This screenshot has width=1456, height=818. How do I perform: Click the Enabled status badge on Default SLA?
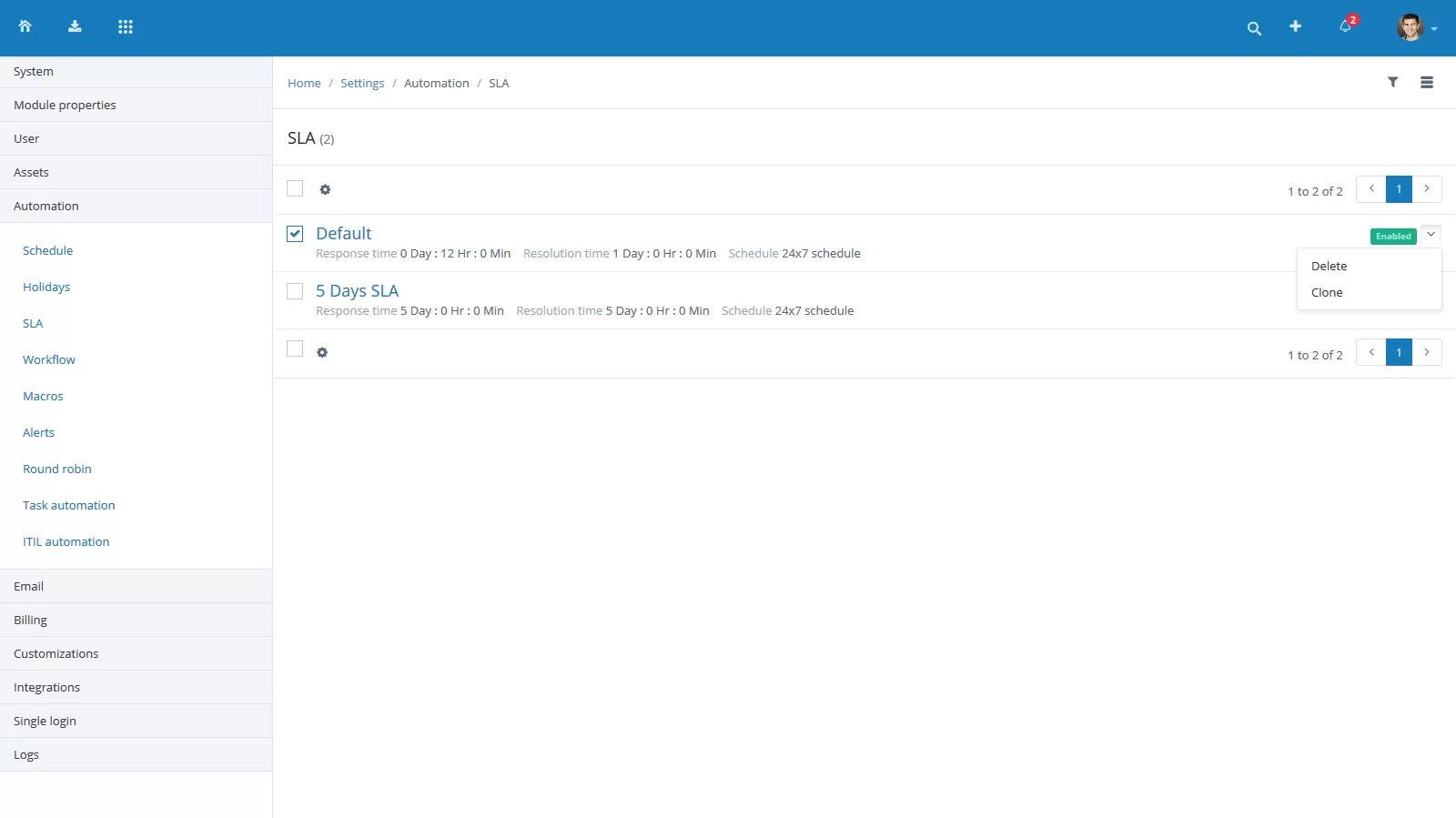coord(1393,237)
